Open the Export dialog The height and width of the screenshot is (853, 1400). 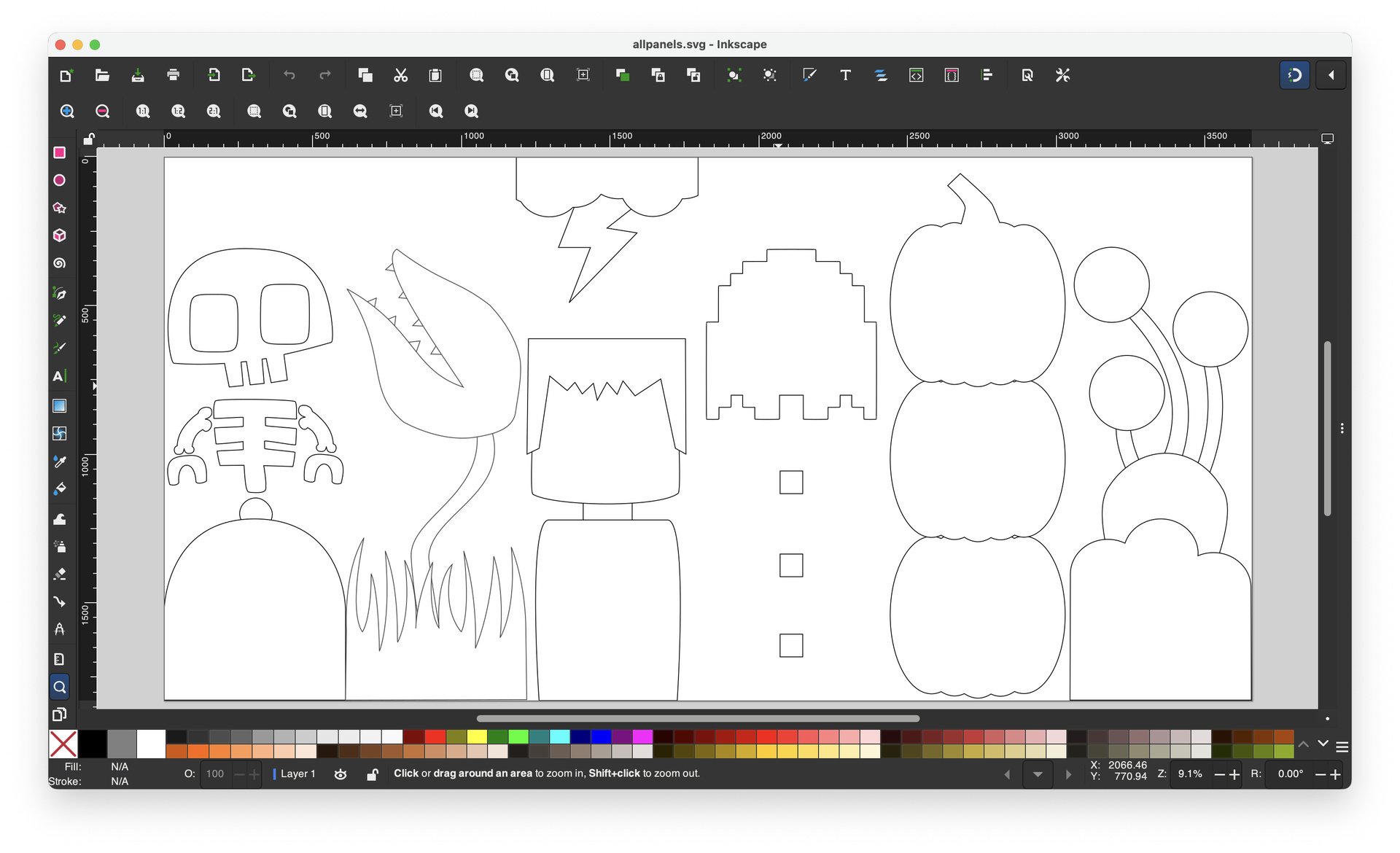pos(249,75)
